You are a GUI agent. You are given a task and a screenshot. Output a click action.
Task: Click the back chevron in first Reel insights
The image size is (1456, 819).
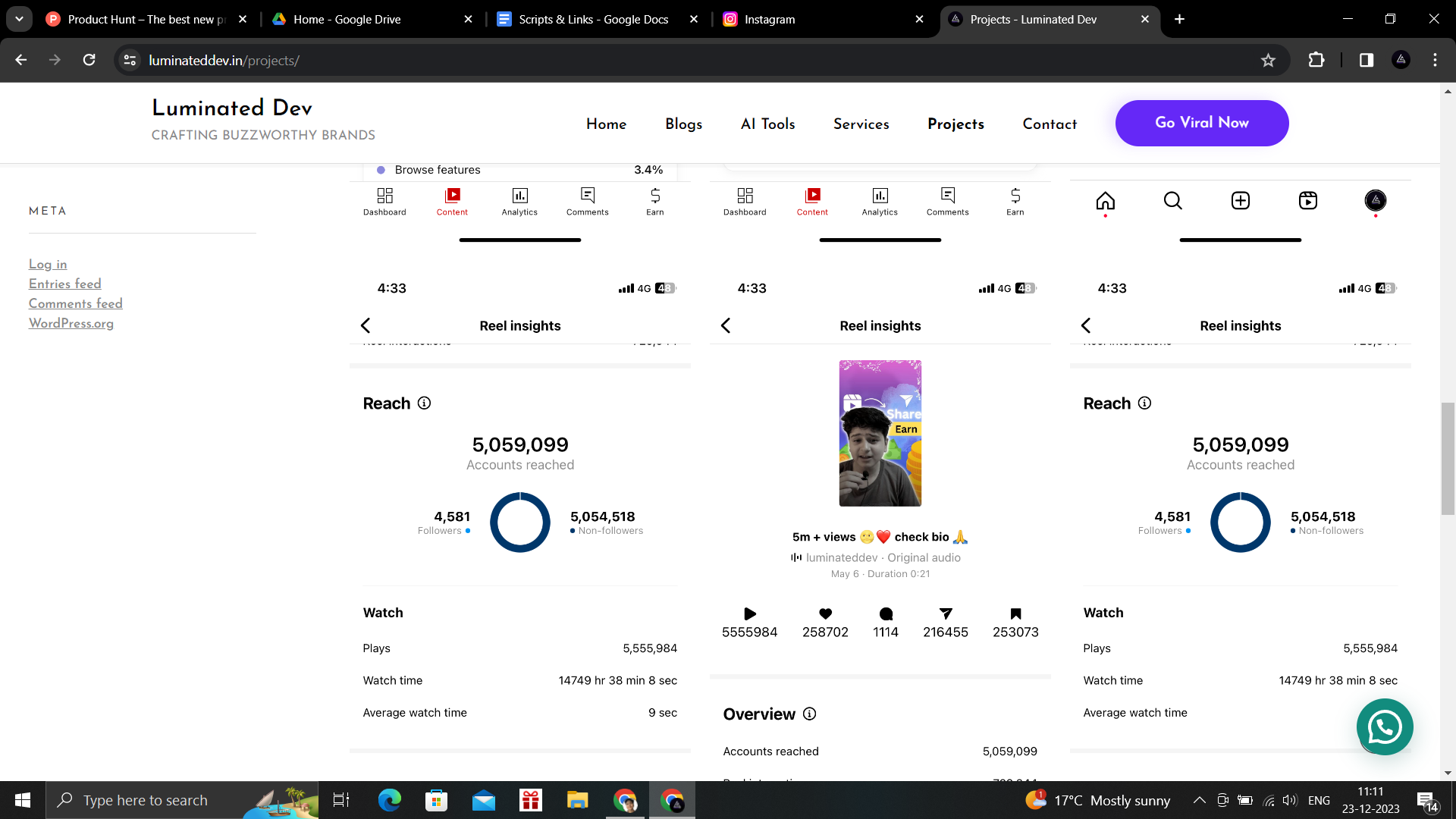coord(366,325)
